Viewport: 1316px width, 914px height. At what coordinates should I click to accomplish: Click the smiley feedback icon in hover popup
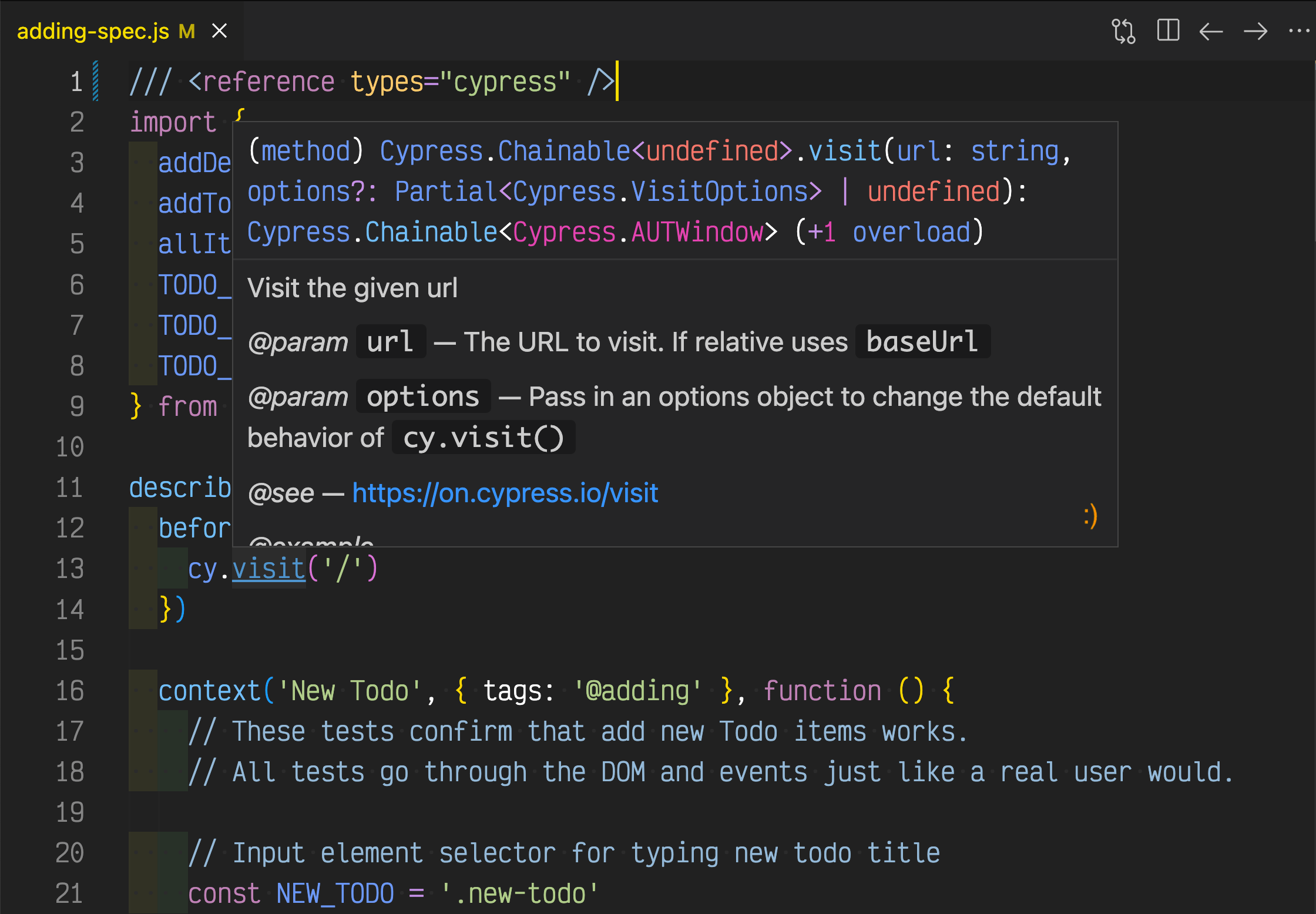click(1090, 516)
